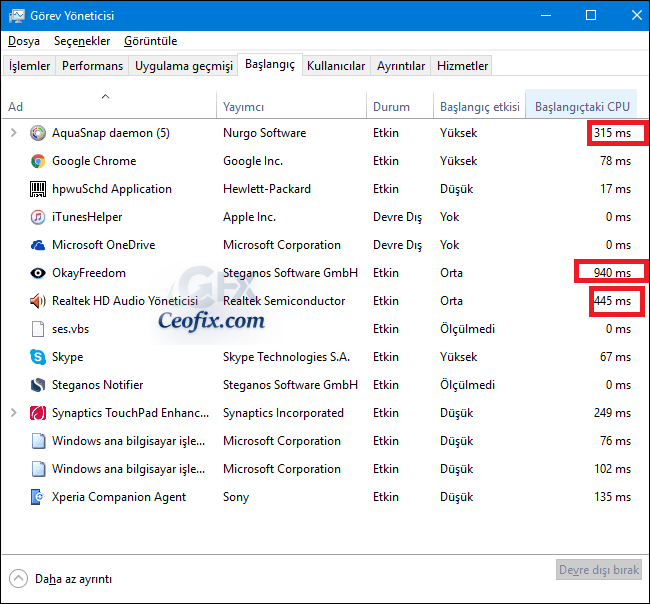Click the 940 ms CPU value
The image size is (650, 604).
click(x=612, y=273)
